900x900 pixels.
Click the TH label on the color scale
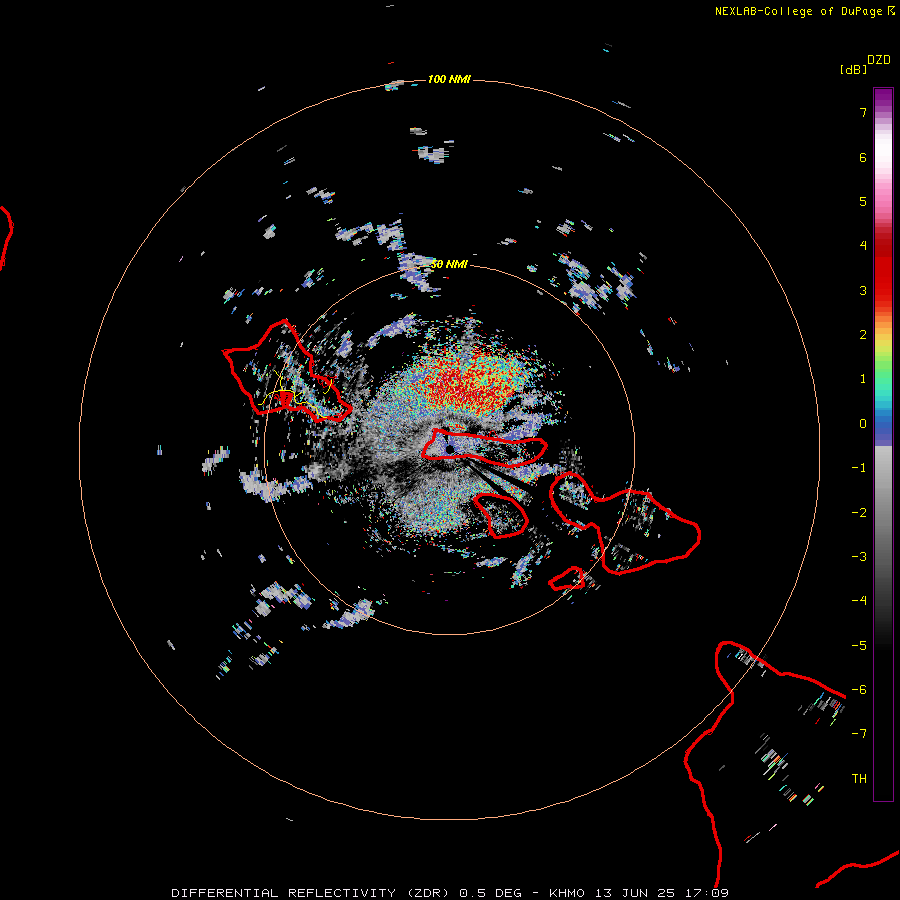pos(859,778)
